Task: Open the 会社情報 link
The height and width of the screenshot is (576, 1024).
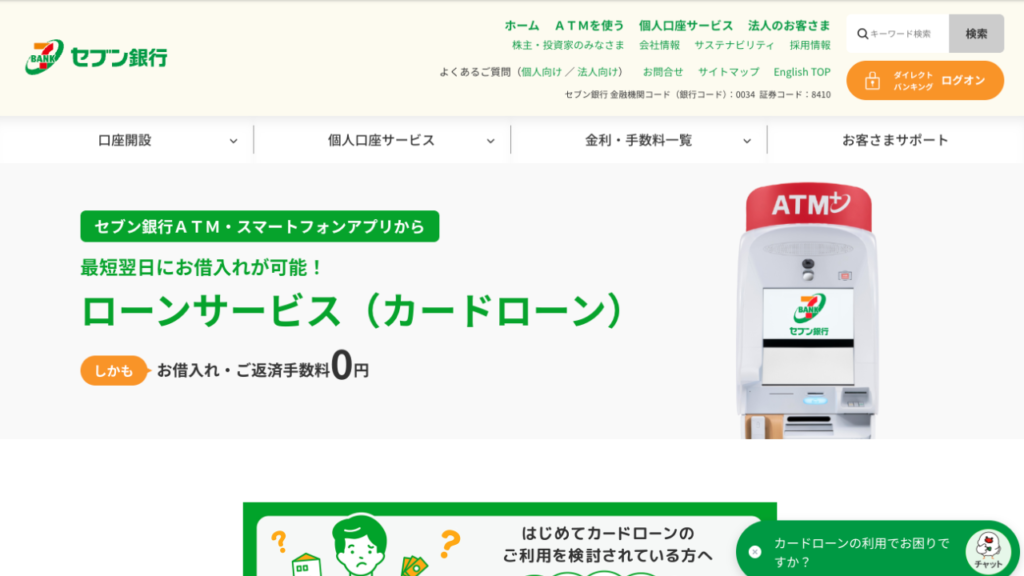Action: pos(659,45)
